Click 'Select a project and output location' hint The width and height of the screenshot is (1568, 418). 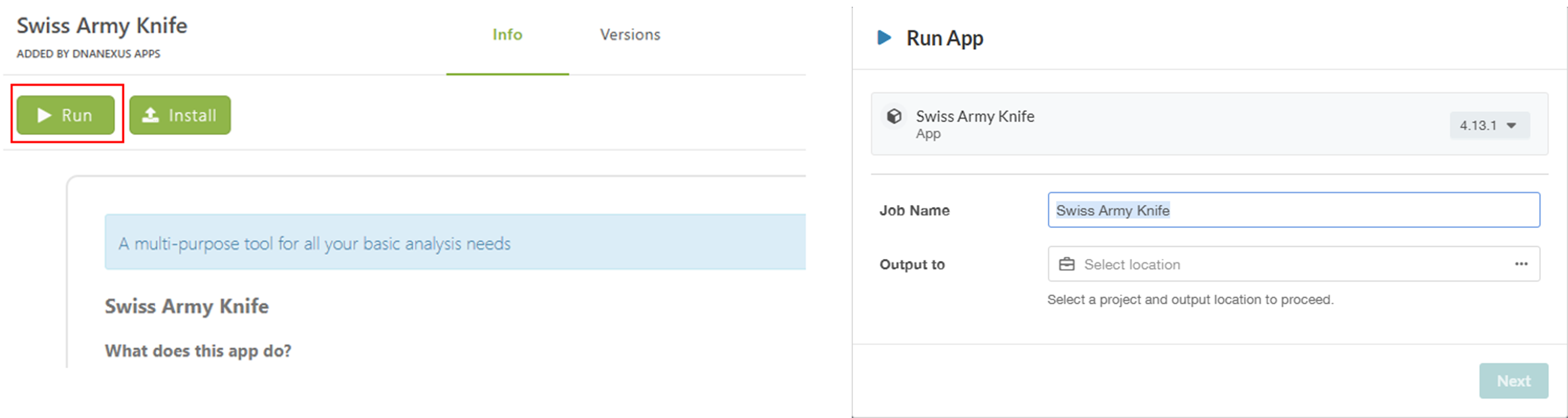[x=1190, y=299]
